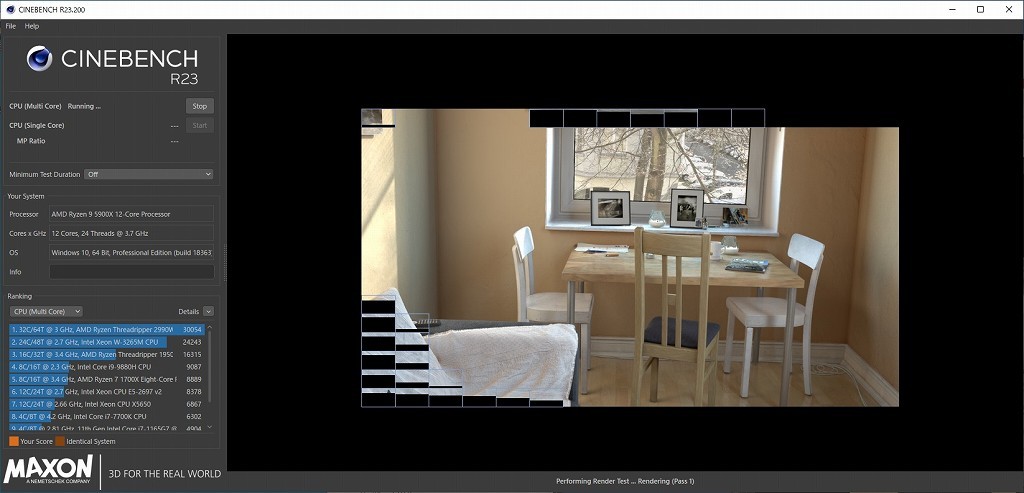Click the orange Your Score legend swatch
The image size is (1024, 493).
(13, 441)
